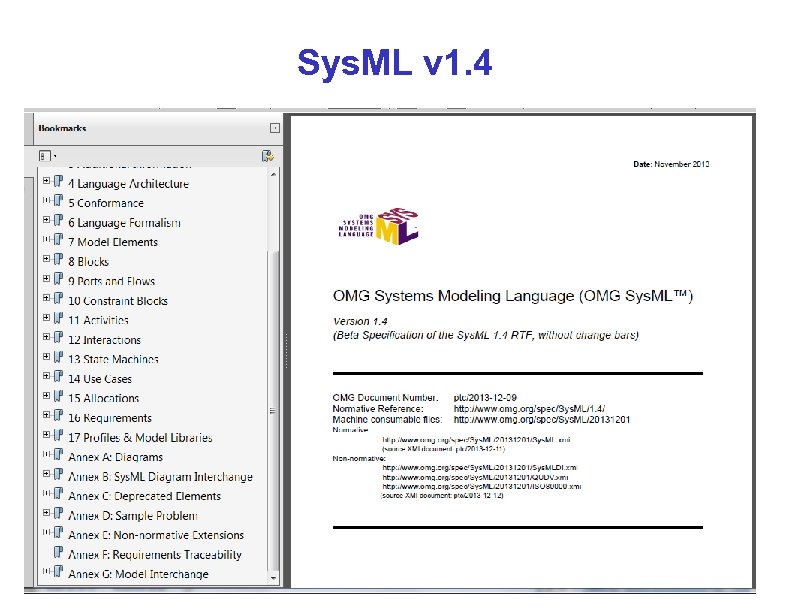
Task: Open the 14 Use Cases bookmark
Action: tap(100, 379)
